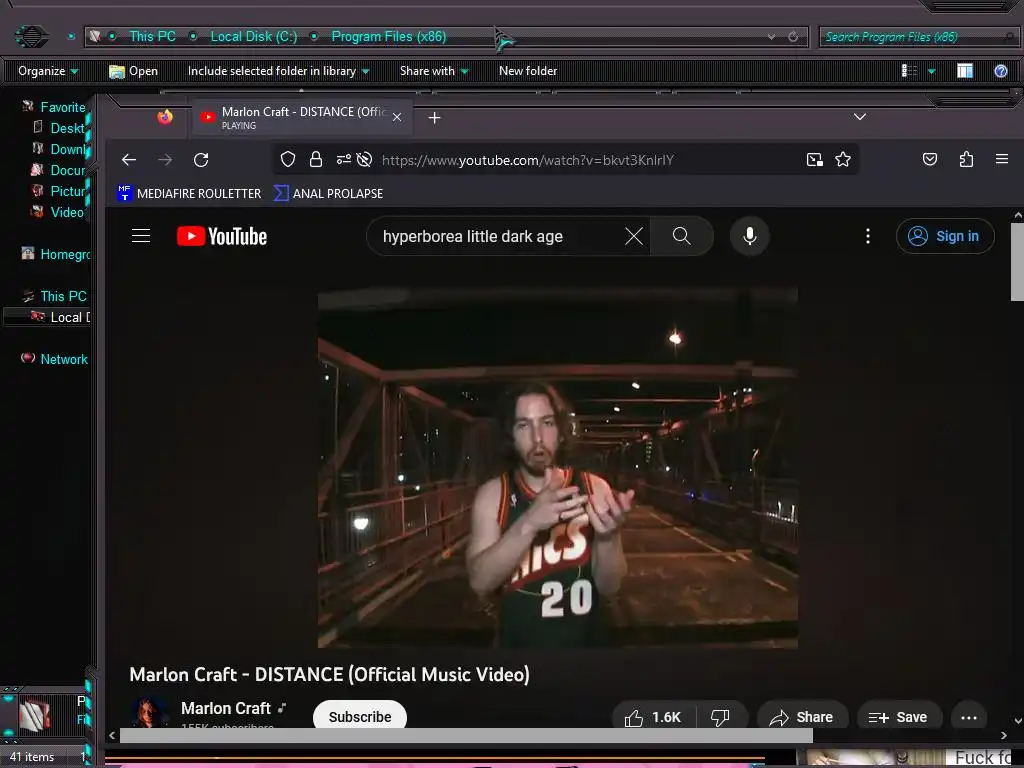Click the Subscribe button
The image size is (1024, 768).
(x=360, y=716)
